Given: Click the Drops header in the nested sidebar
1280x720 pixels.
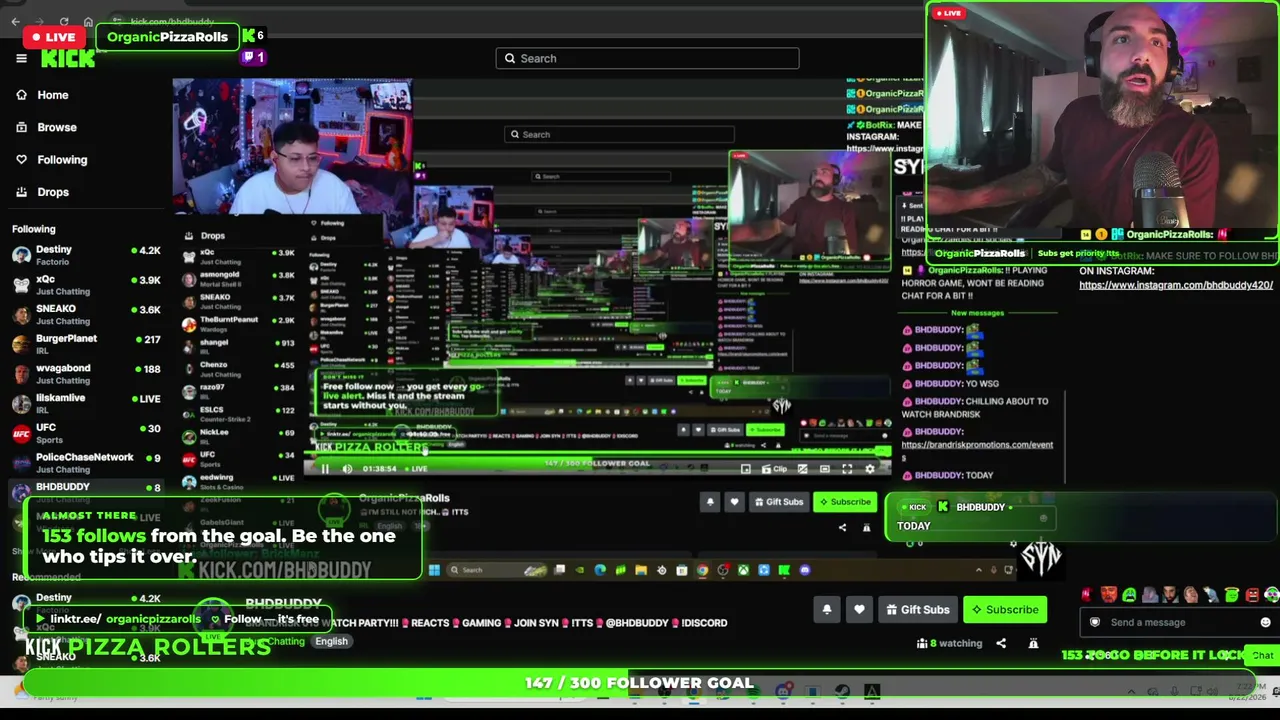Looking at the screenshot, I should coord(213,236).
